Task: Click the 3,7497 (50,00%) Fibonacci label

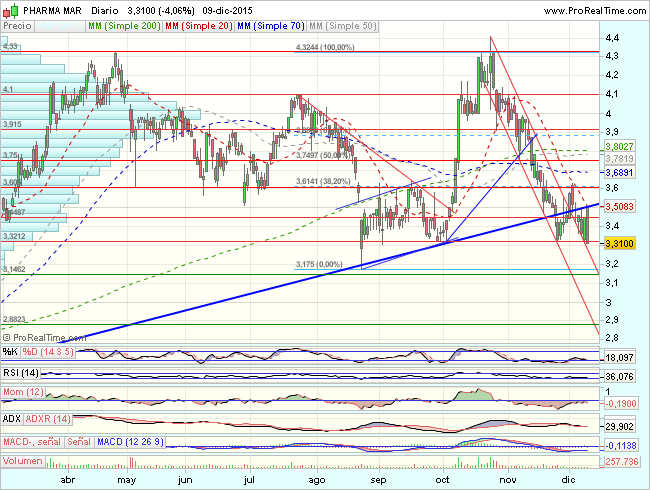Action: coord(322,155)
